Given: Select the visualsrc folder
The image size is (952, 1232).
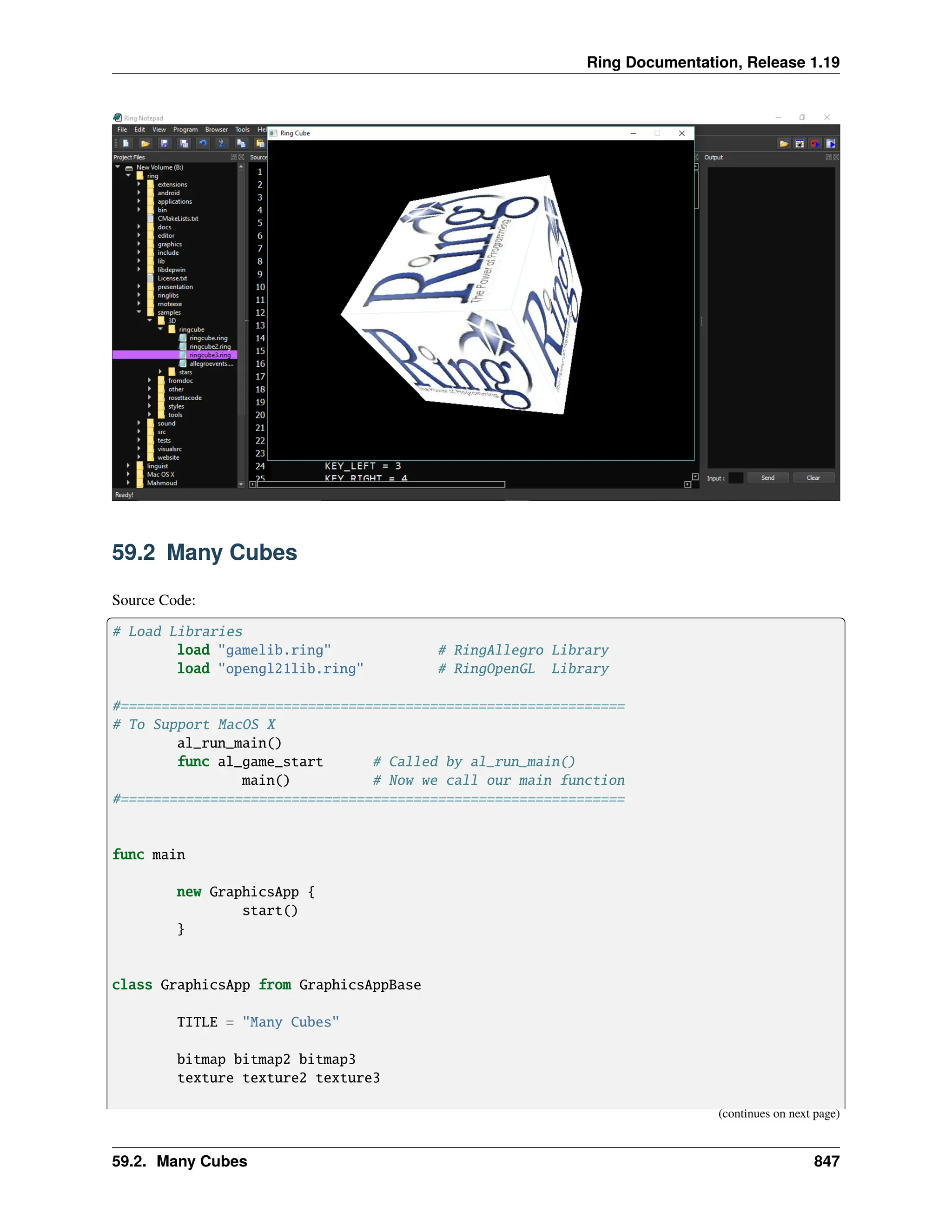Looking at the screenshot, I should pos(170,449).
